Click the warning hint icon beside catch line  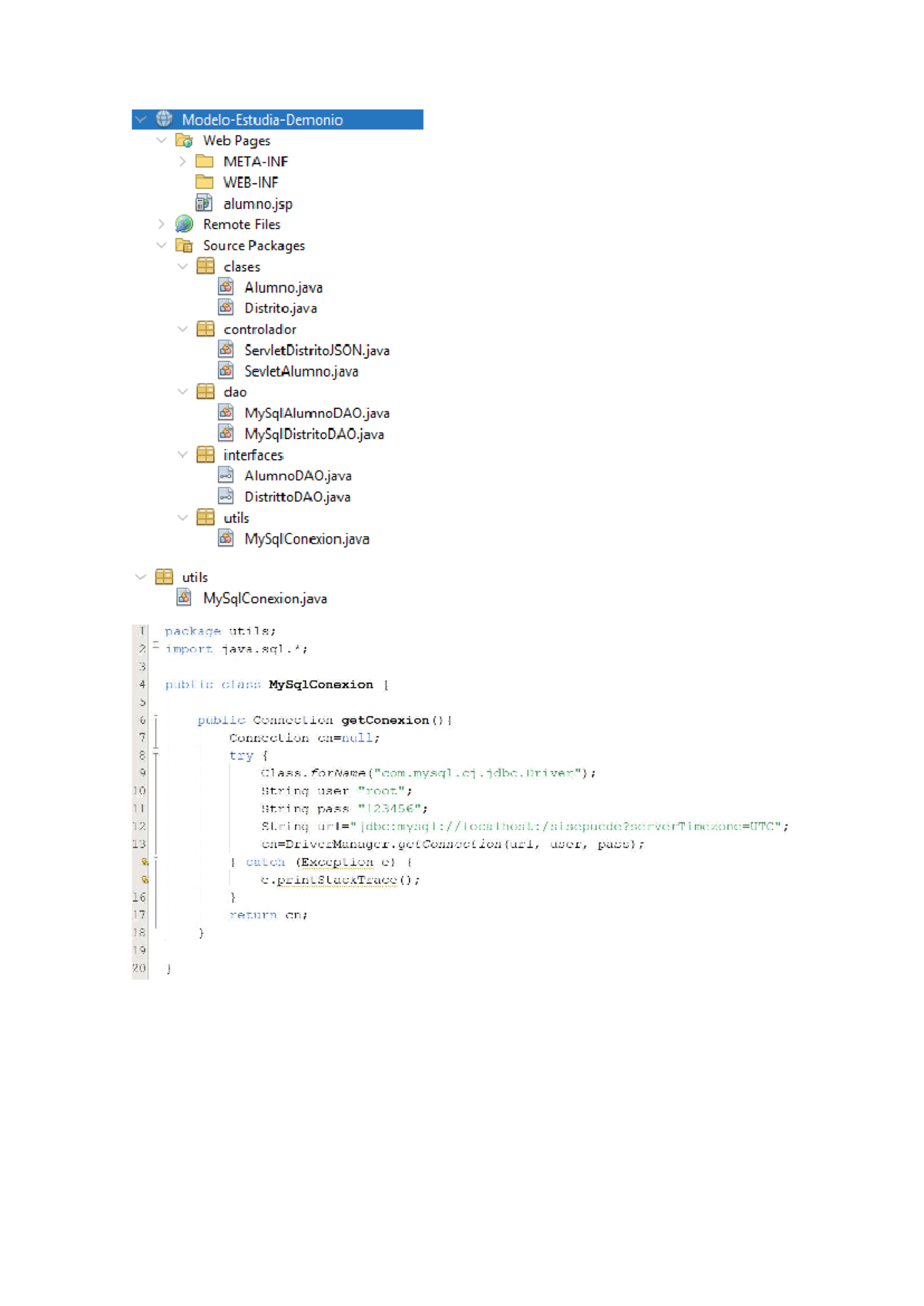point(144,862)
